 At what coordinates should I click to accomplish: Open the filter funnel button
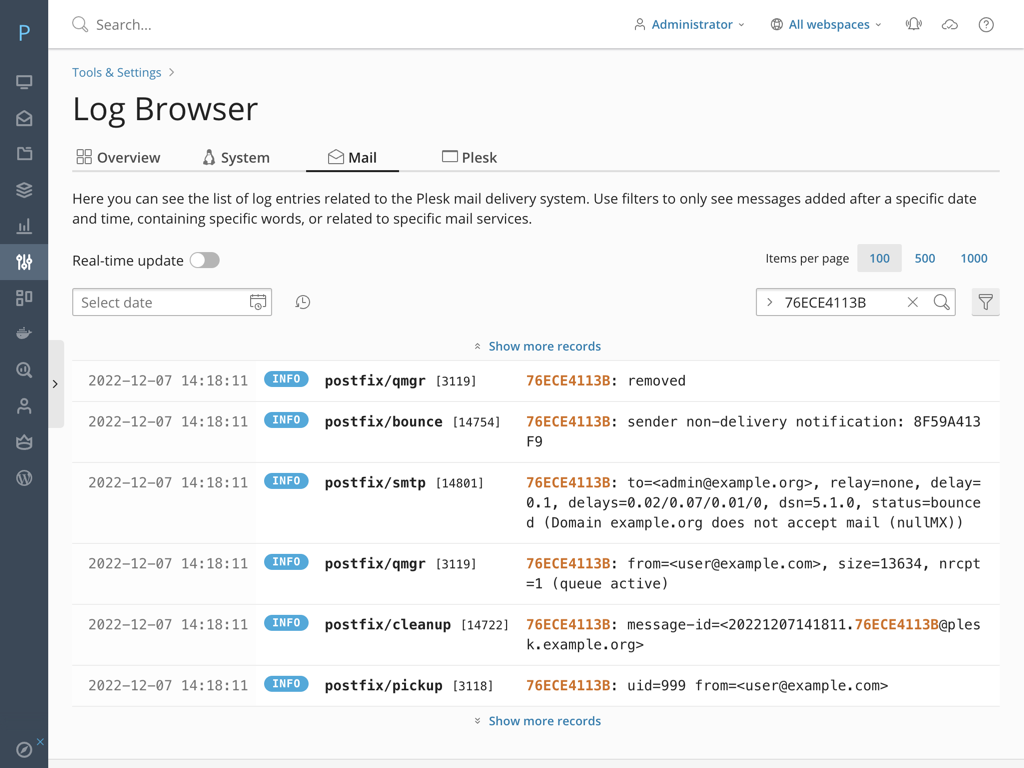point(985,302)
